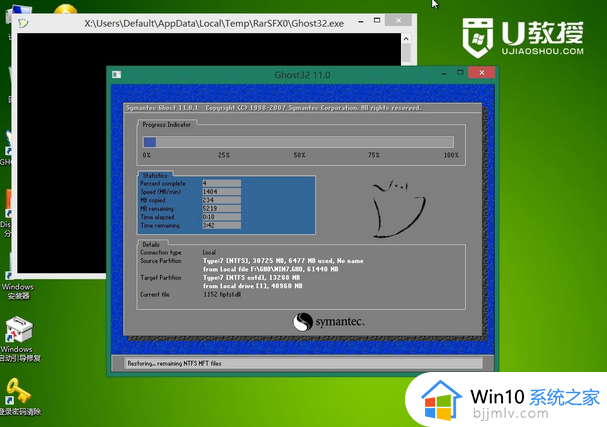
Task: Click the MB remaining value 5219
Action: click(x=221, y=209)
